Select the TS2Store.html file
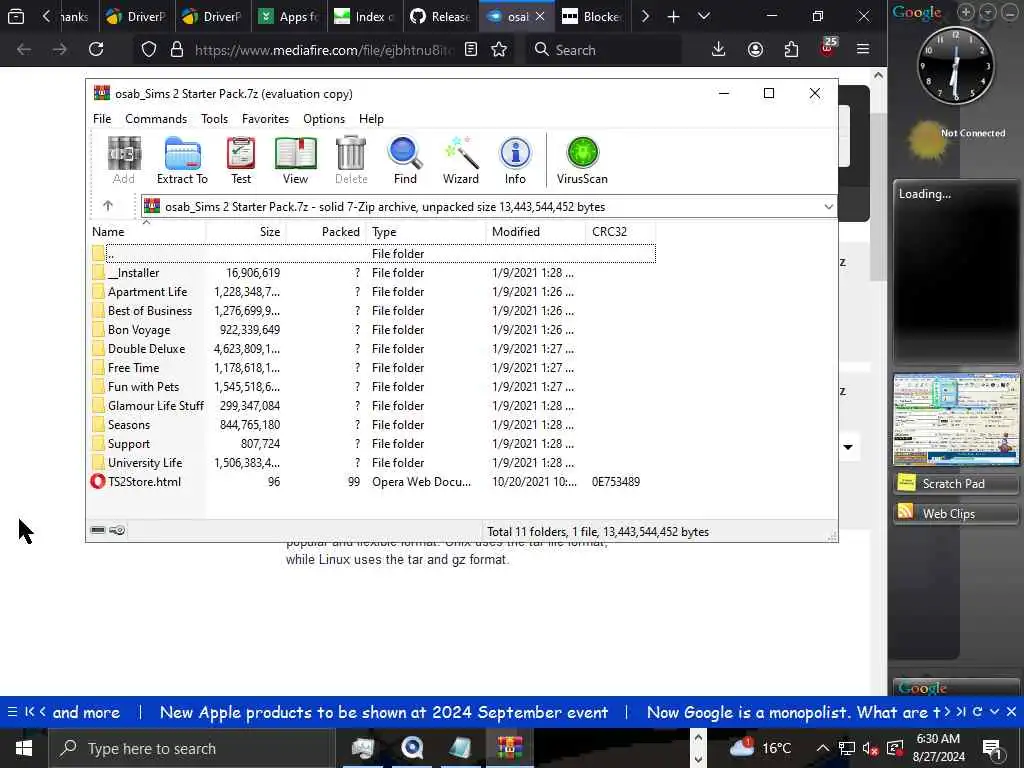Viewport: 1024px width, 768px height. click(144, 482)
